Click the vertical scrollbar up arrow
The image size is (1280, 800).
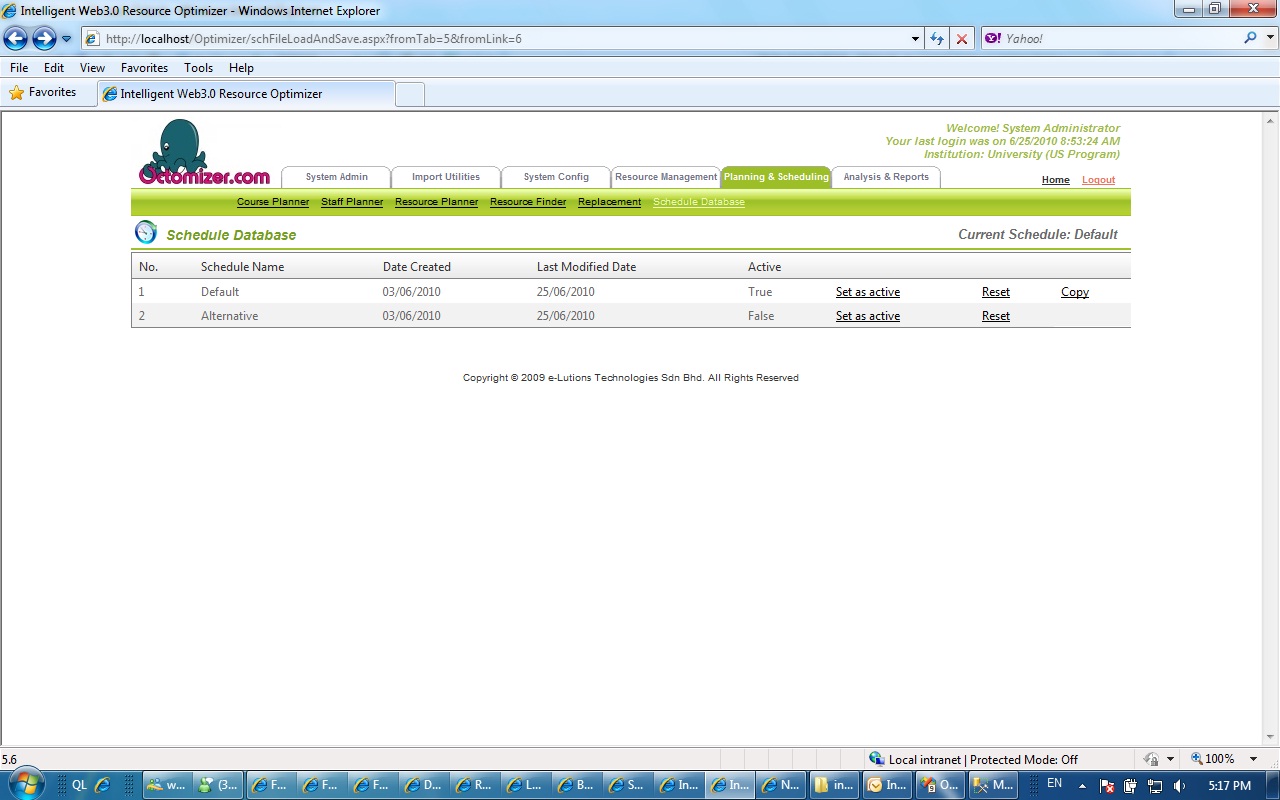tap(1270, 120)
